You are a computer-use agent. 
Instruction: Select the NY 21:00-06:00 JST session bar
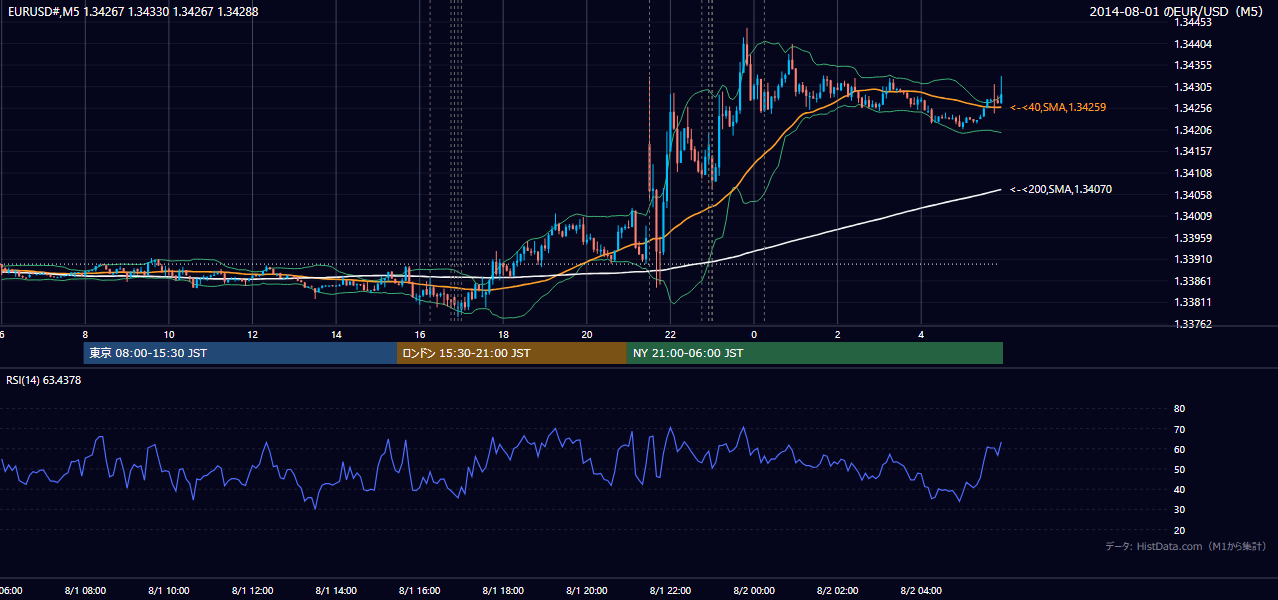(x=815, y=353)
